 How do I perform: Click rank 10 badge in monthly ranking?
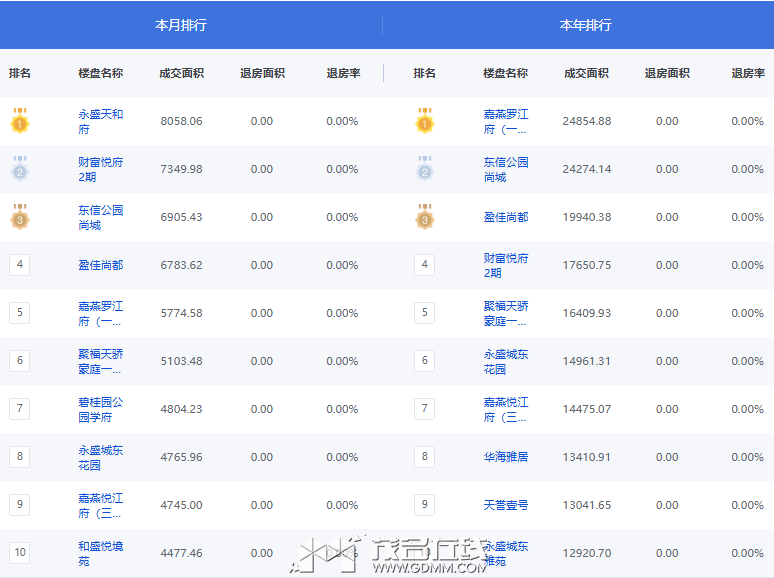pyautogui.click(x=19, y=552)
